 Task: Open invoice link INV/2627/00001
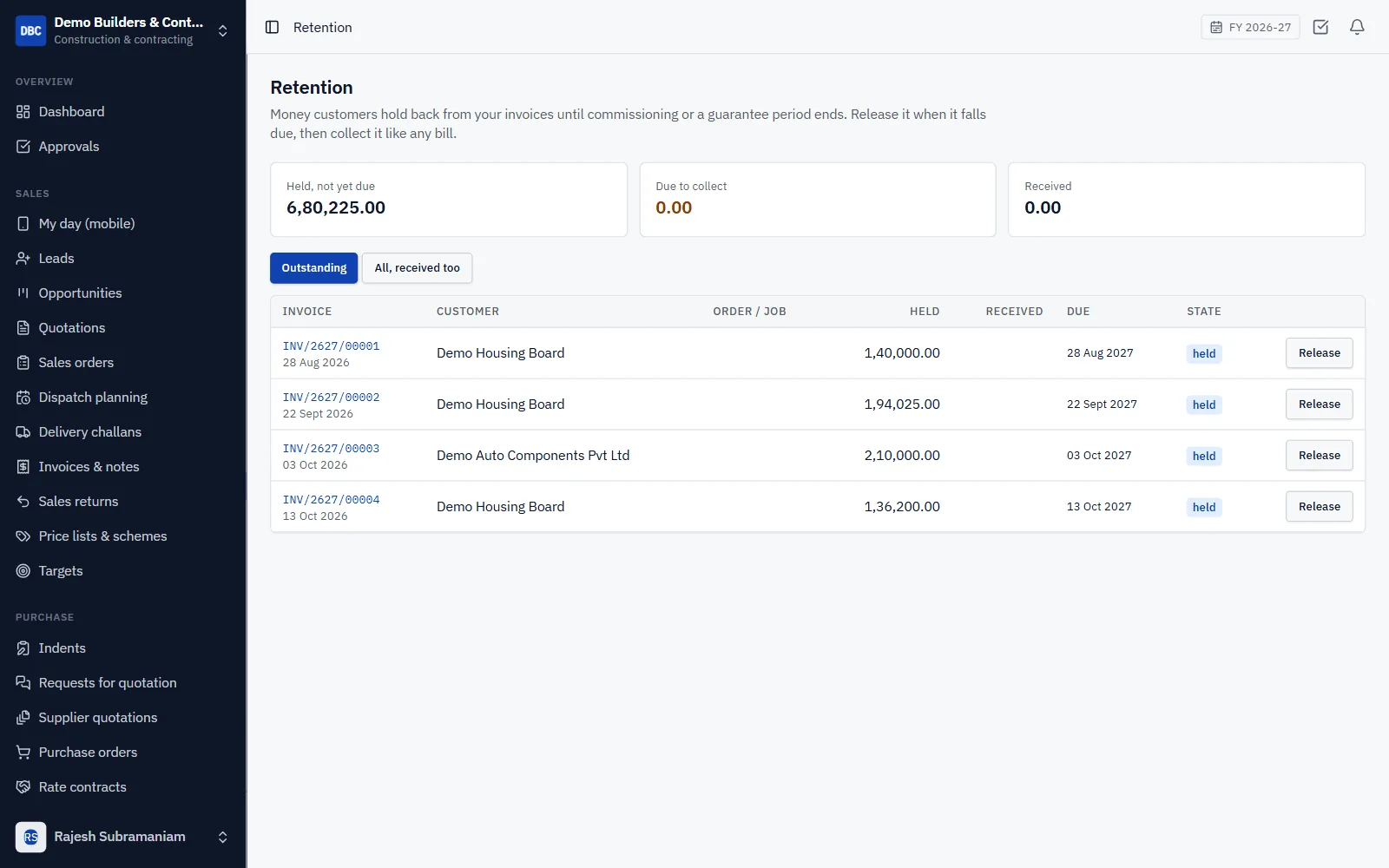tap(331, 346)
